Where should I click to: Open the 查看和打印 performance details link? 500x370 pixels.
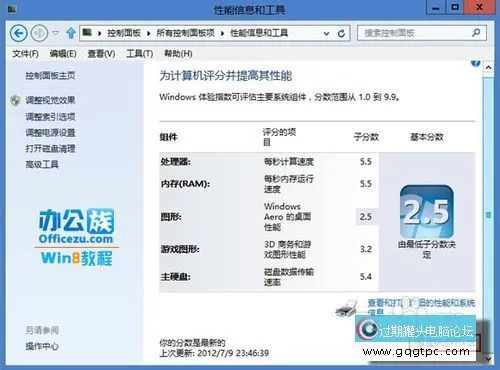pos(421,307)
